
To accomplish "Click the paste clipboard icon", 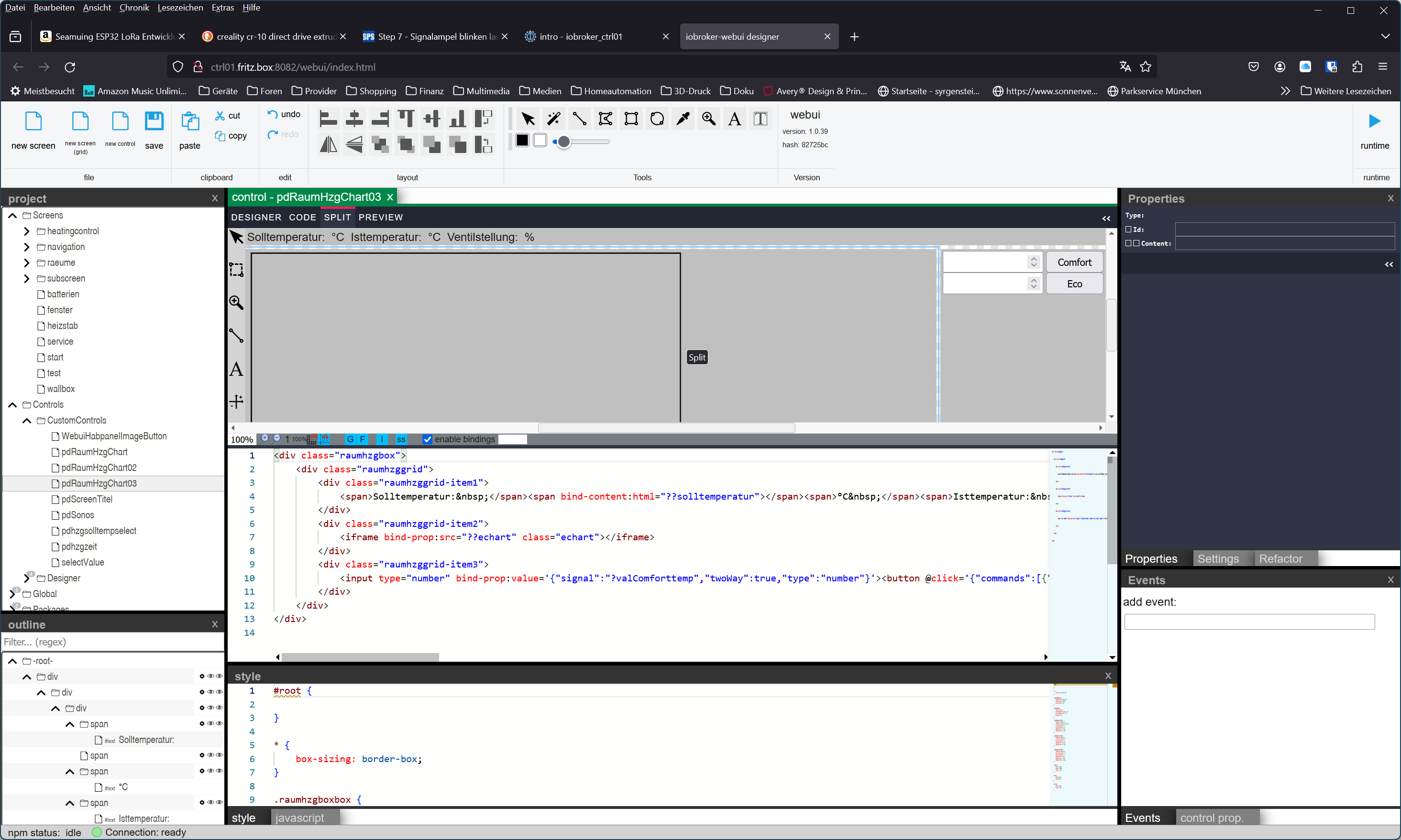I will 190,121.
